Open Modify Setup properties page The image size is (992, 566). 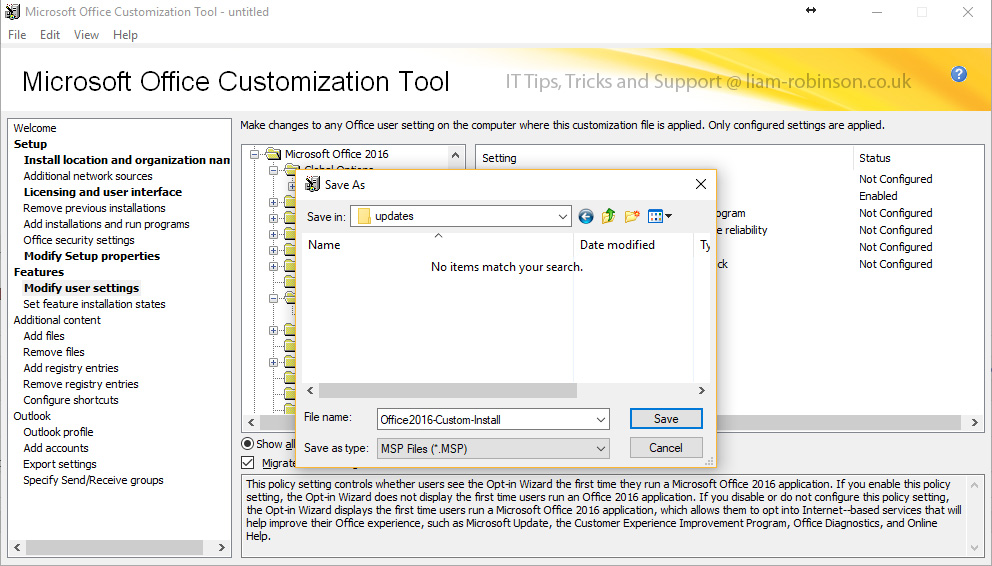[x=92, y=256]
